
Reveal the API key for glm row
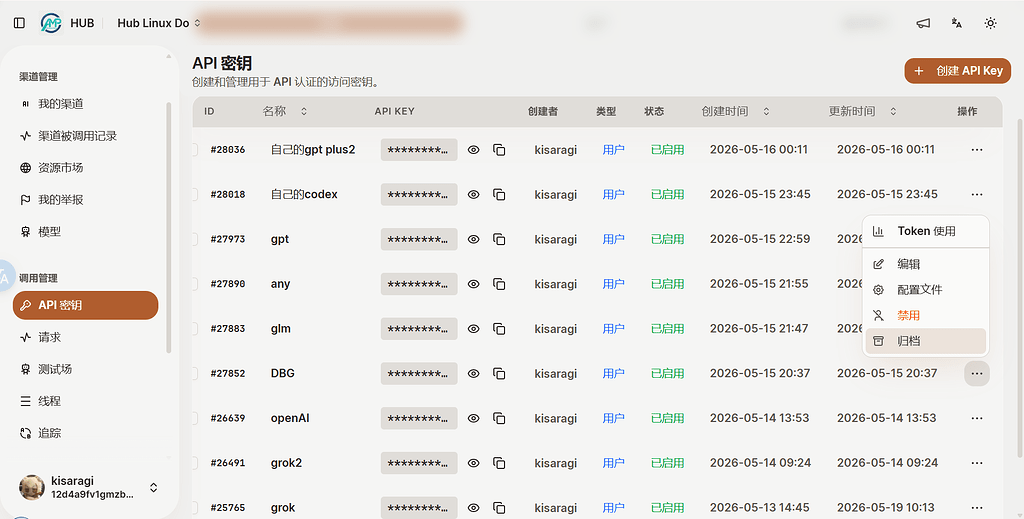coord(473,328)
